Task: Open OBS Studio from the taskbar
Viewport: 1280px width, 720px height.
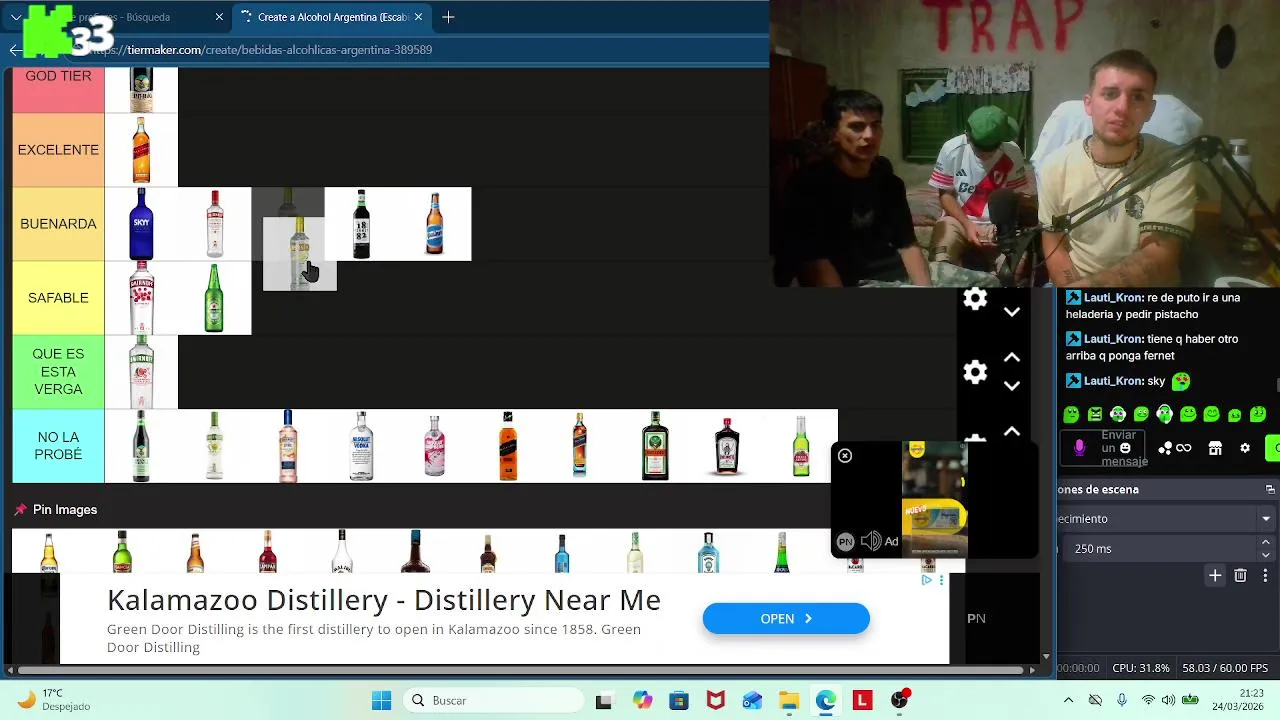Action: point(900,701)
